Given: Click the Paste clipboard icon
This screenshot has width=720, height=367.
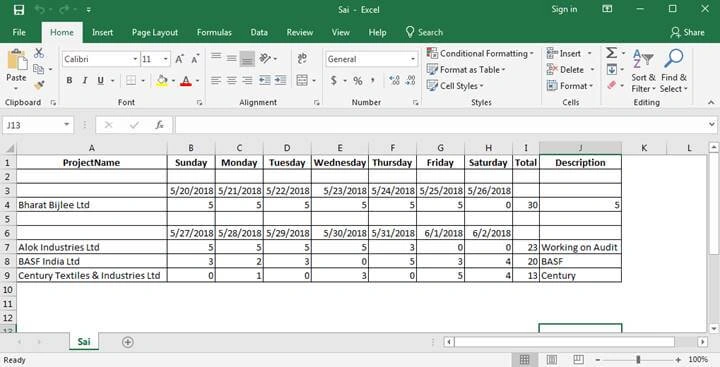Looking at the screenshot, I should point(16,60).
